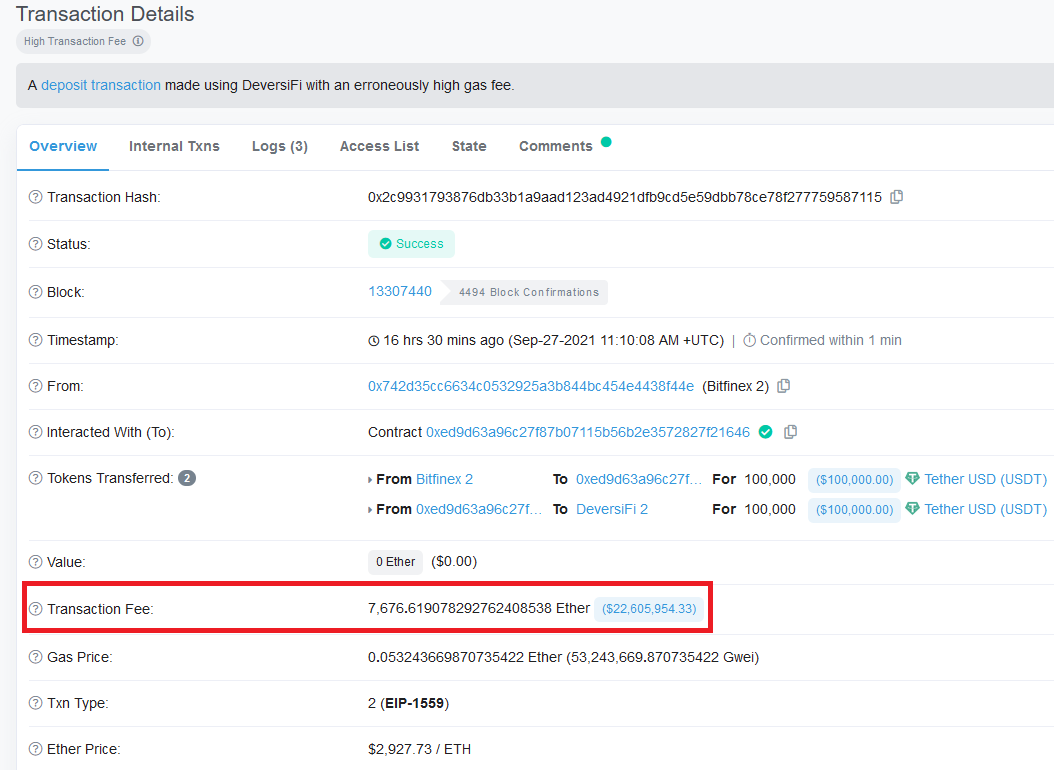
Task: Click ($100,000.00) badge in first transfer row
Action: (x=854, y=480)
